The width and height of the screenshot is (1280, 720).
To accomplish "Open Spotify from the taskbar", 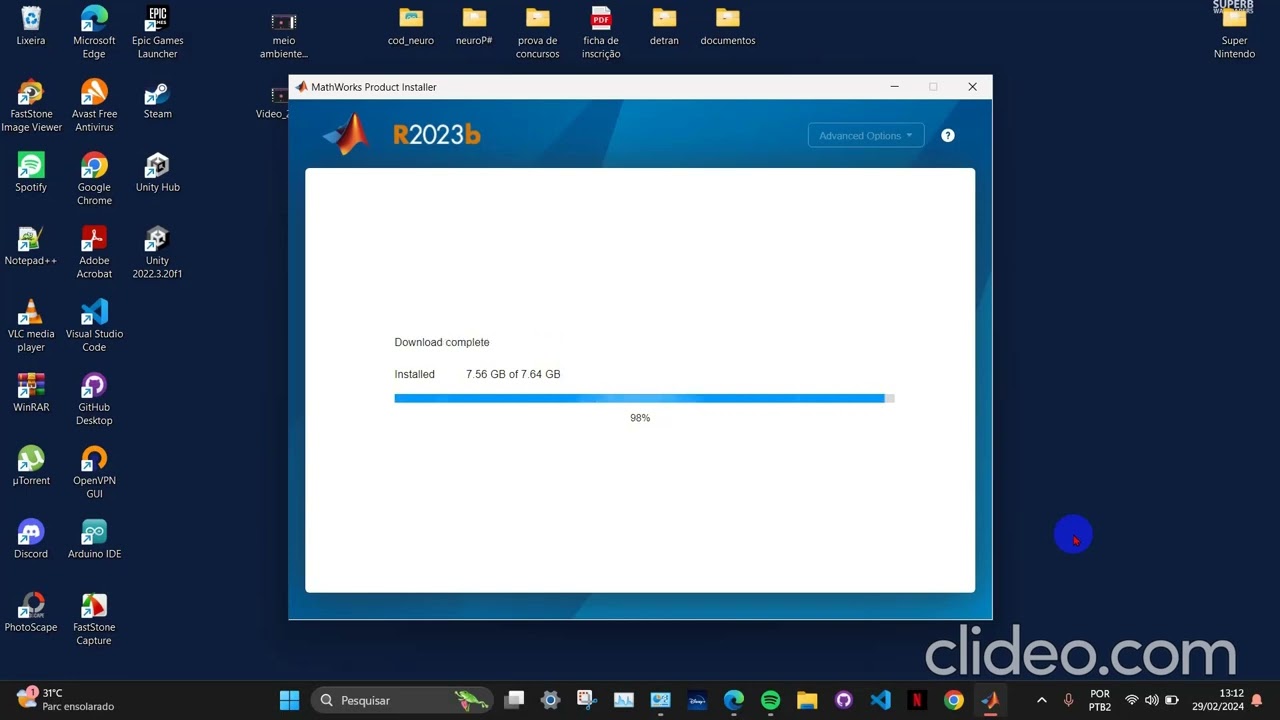I will click(770, 700).
